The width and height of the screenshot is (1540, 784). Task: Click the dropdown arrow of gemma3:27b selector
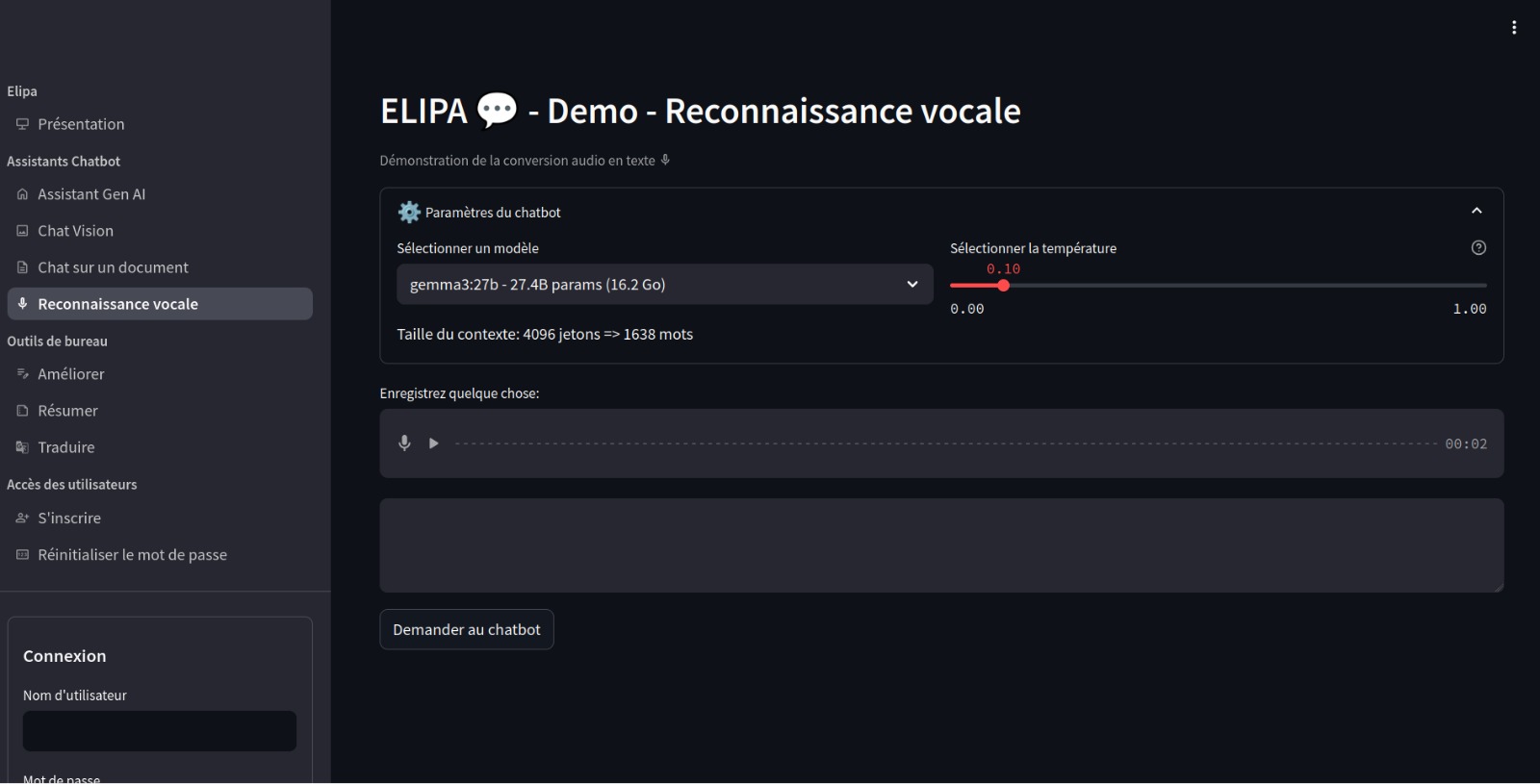912,285
